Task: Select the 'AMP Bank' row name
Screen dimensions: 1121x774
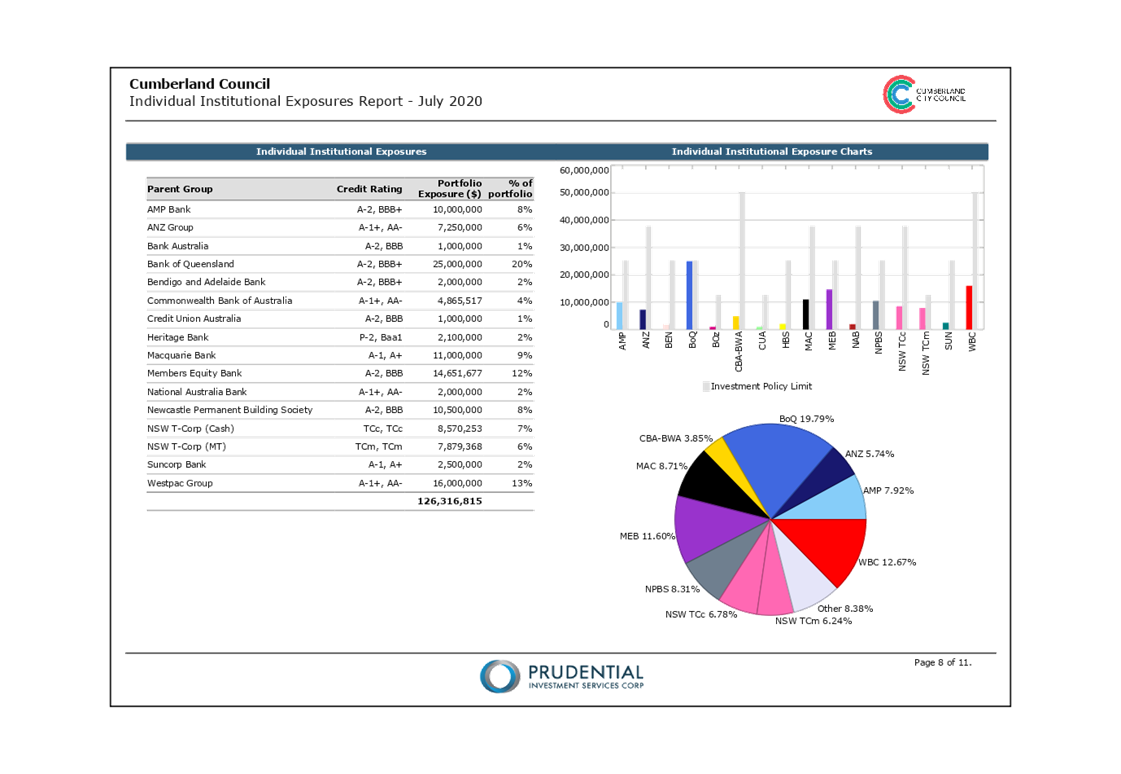Action: (x=169, y=209)
